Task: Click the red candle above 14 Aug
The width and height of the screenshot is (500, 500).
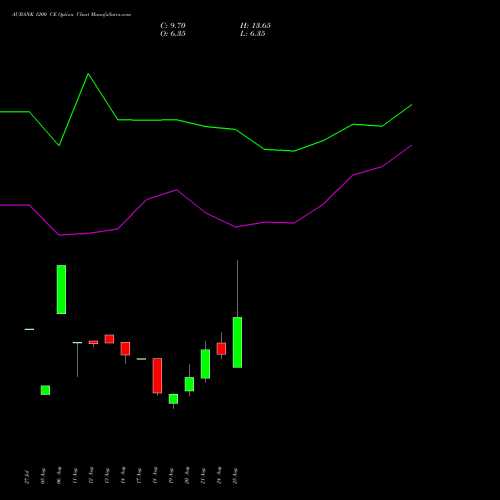Action: click(125, 349)
